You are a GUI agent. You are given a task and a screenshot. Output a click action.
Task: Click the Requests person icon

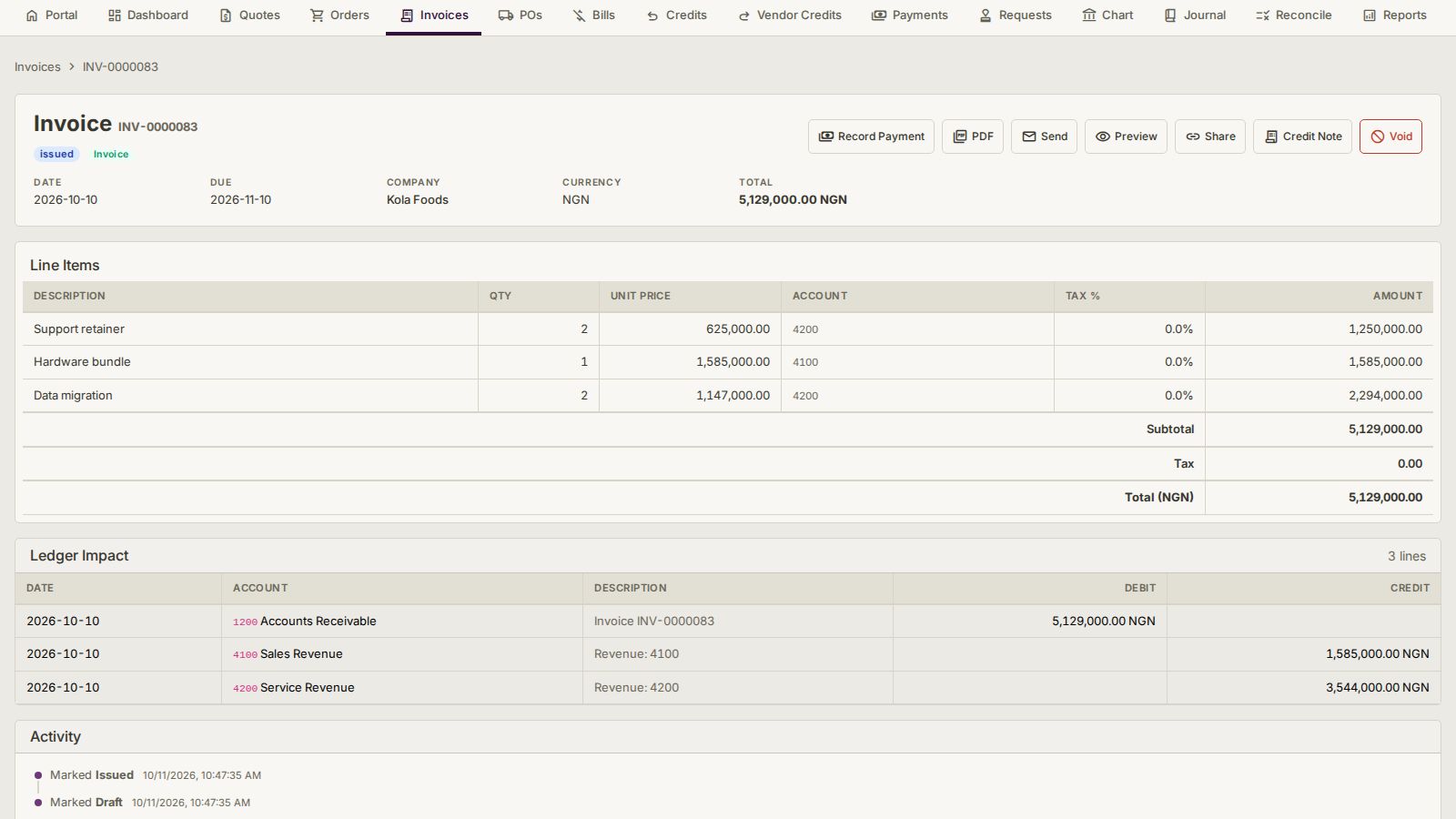[x=986, y=15]
